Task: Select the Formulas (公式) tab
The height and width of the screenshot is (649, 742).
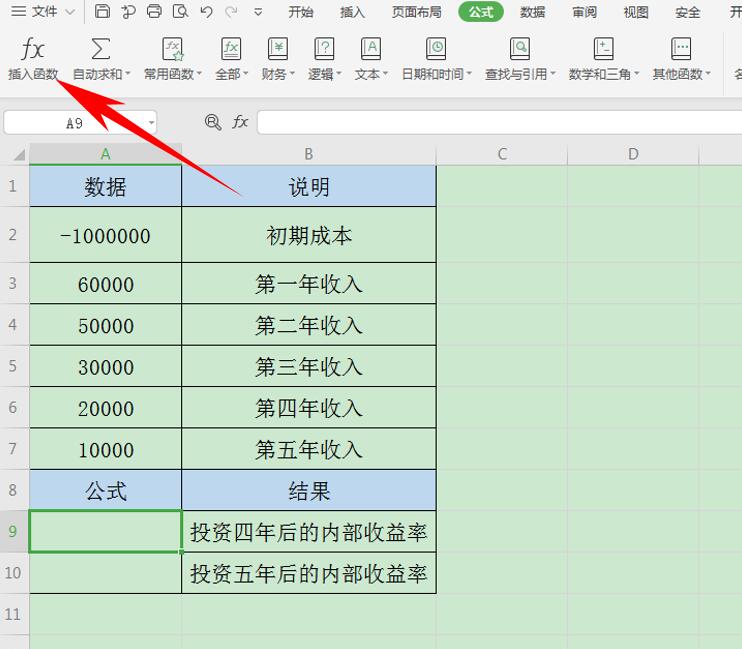Action: [481, 11]
